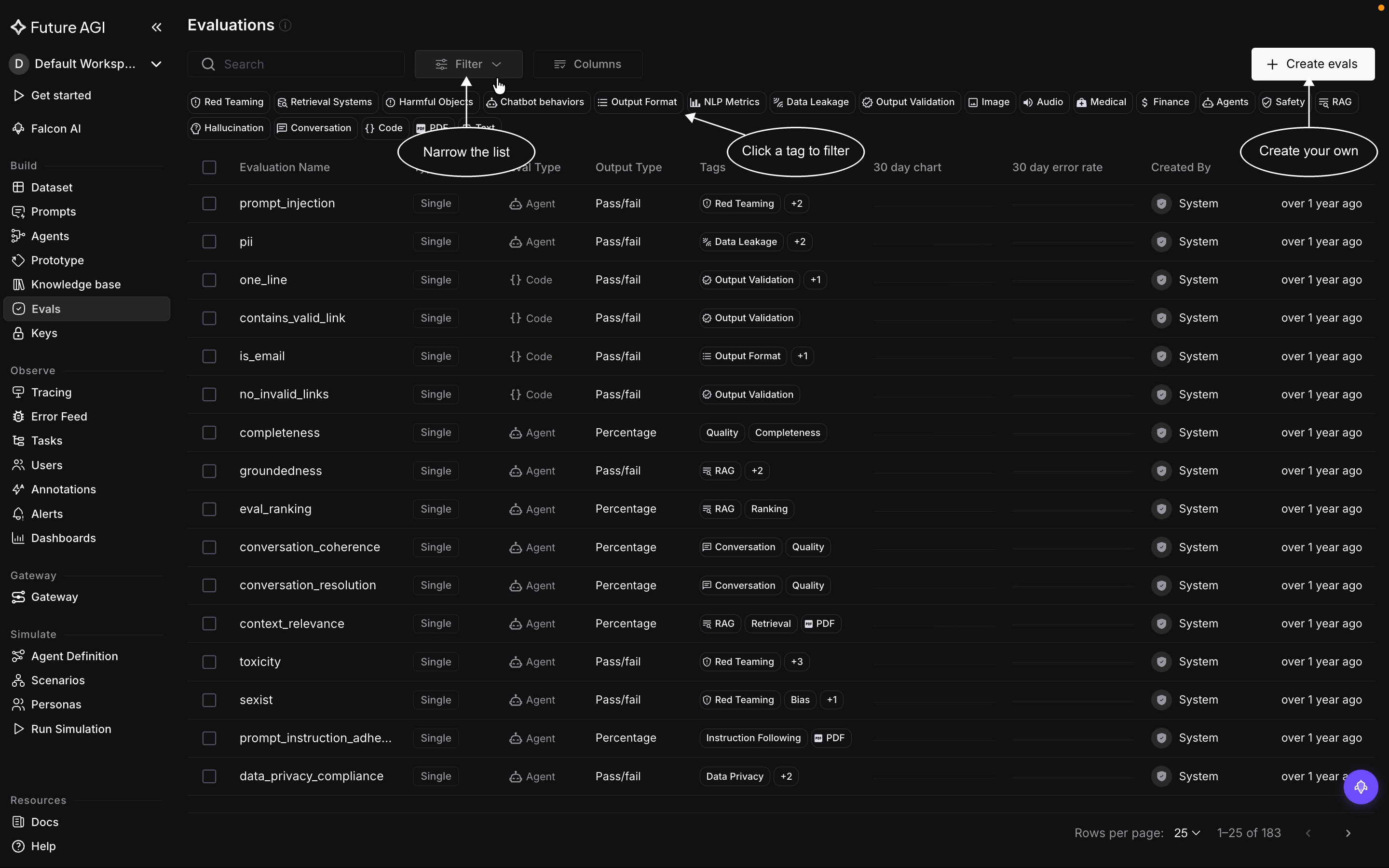Open the Evaluations info icon
Viewport: 1389px width, 868px height.
pyautogui.click(x=285, y=25)
